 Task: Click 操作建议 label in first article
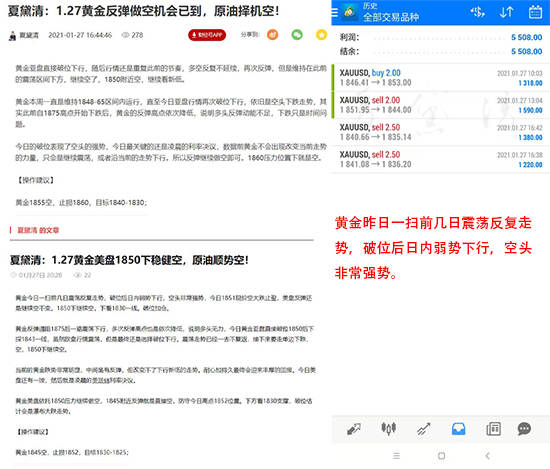35,180
